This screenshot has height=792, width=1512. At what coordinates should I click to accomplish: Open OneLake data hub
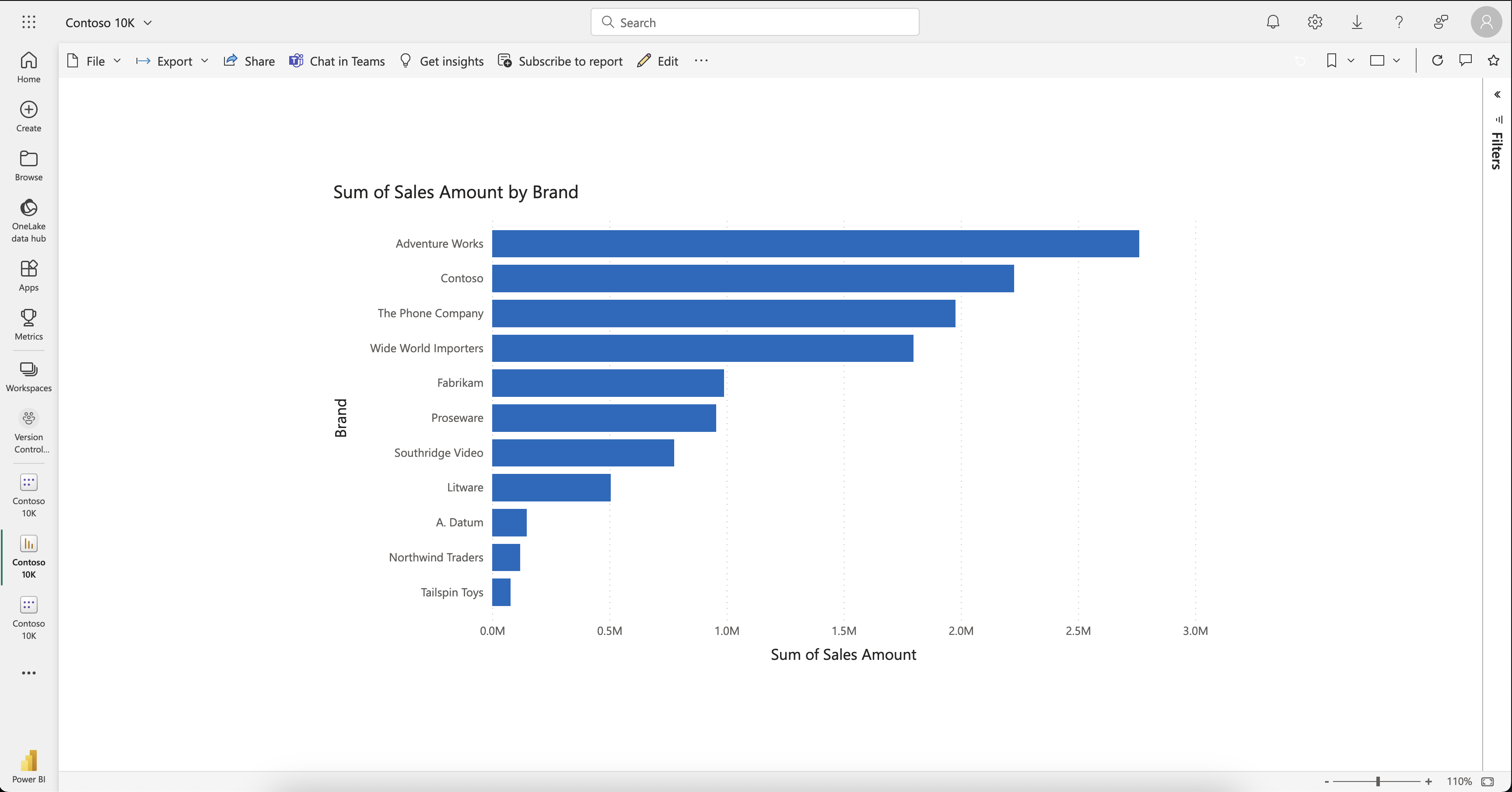coord(29,220)
